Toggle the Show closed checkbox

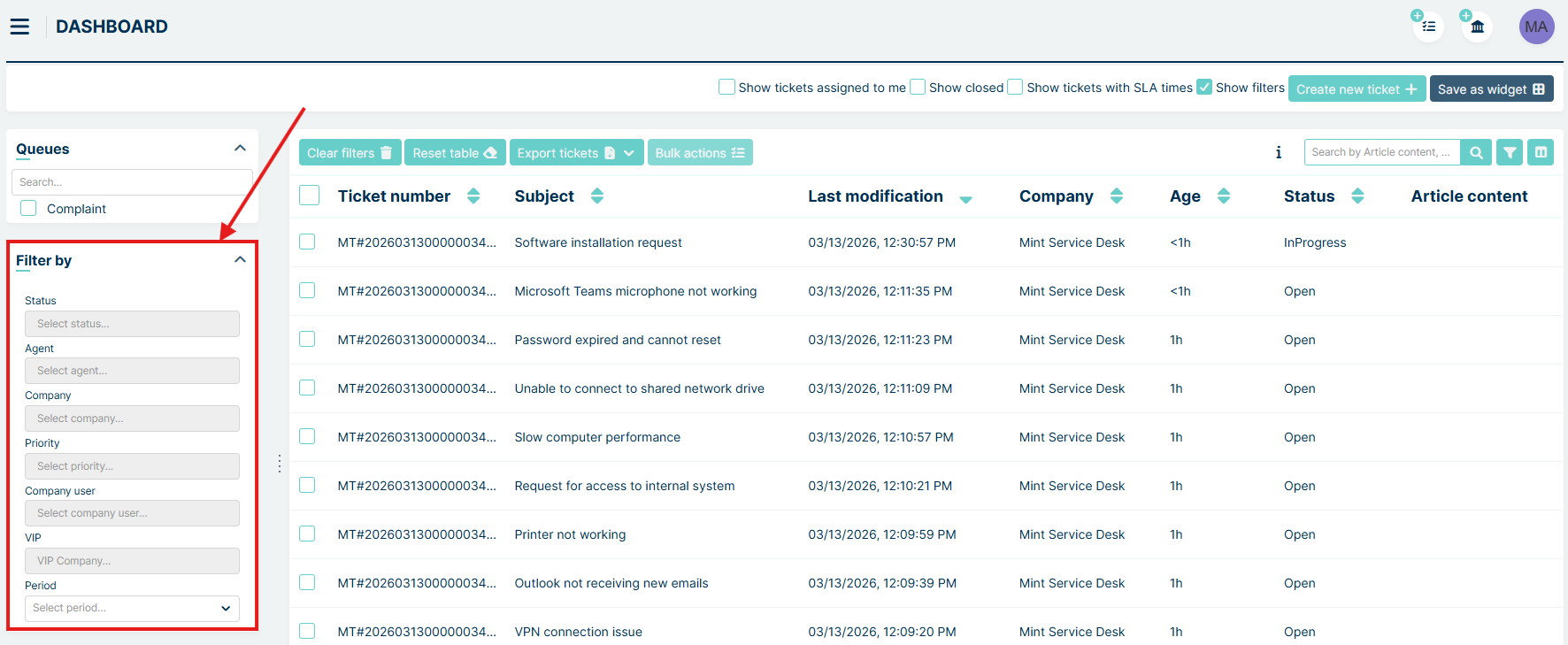point(918,87)
